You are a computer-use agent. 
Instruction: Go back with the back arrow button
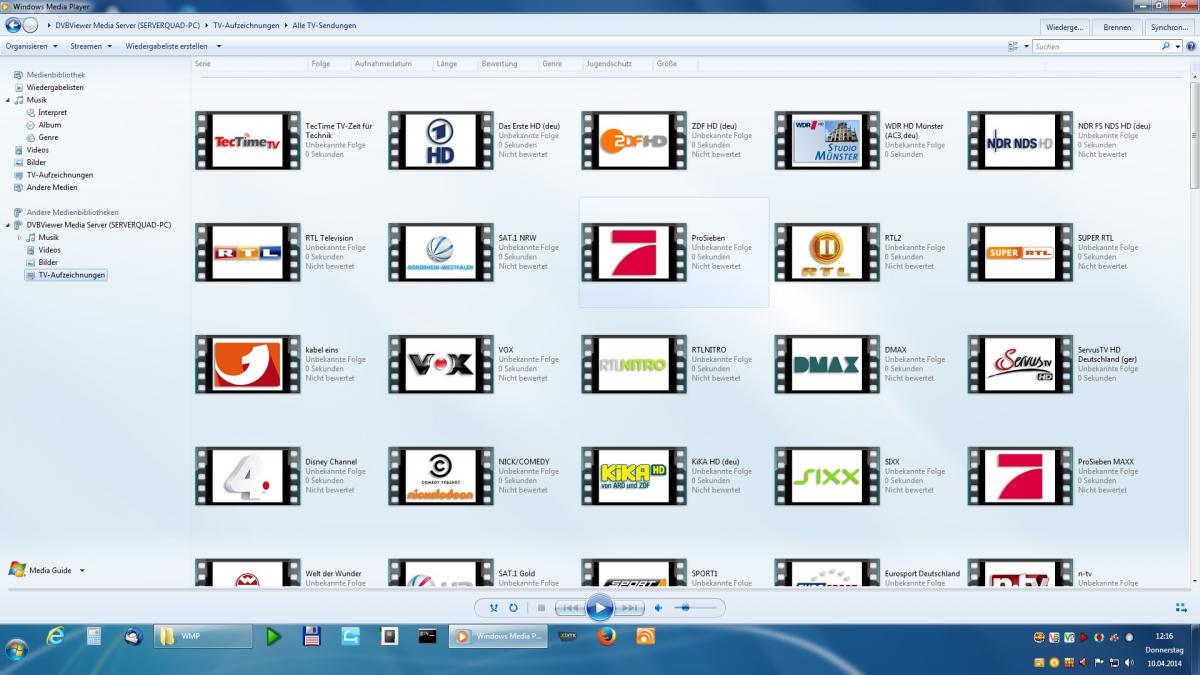[12, 25]
